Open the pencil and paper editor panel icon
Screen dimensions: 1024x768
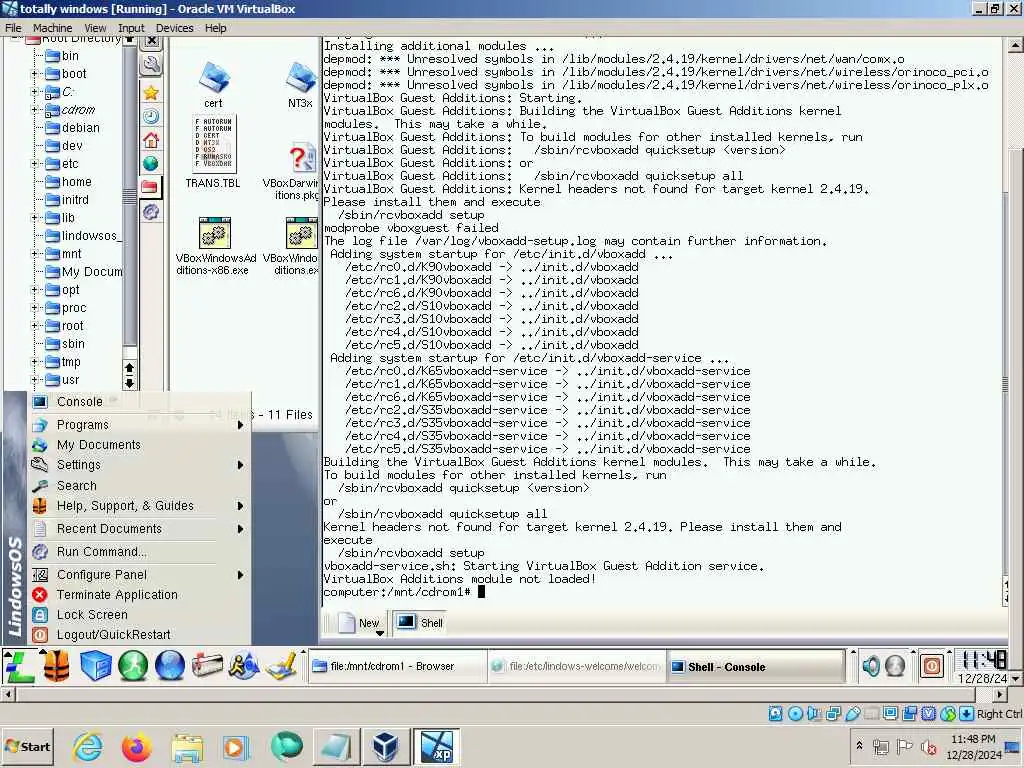click(x=281, y=666)
